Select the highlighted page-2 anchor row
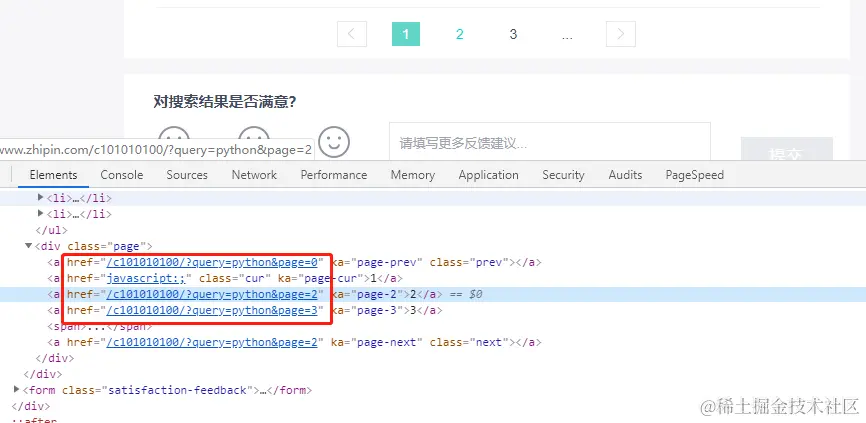 point(433,294)
